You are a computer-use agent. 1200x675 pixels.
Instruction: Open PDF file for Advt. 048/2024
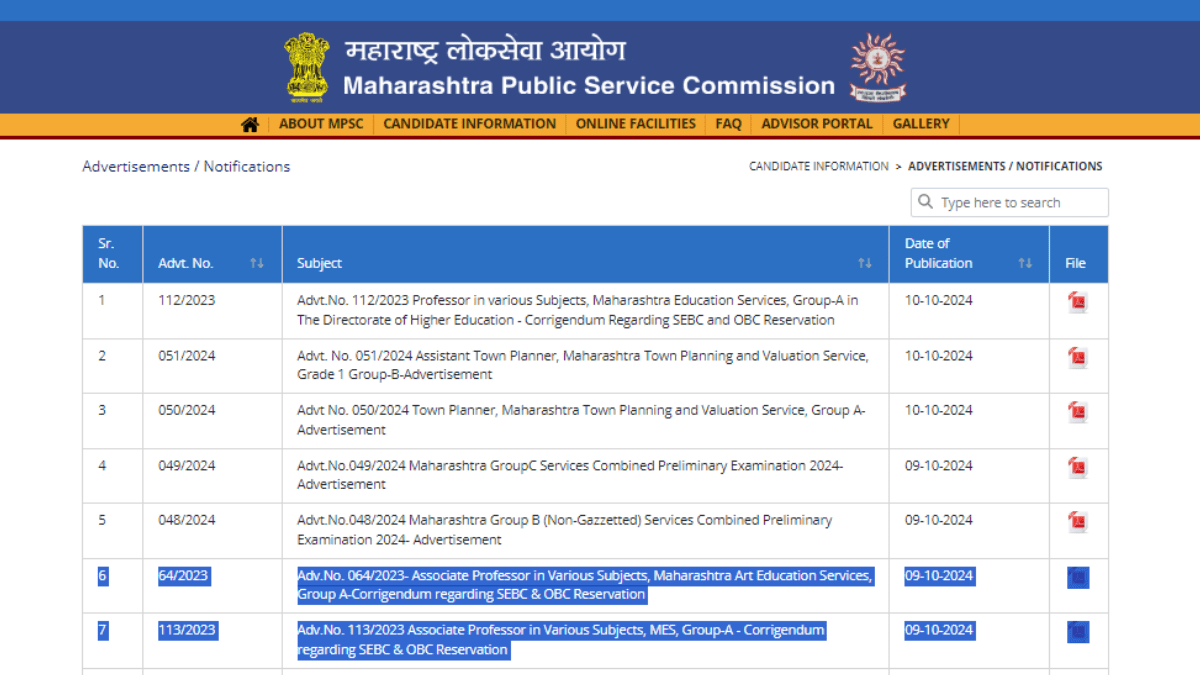click(x=1077, y=522)
